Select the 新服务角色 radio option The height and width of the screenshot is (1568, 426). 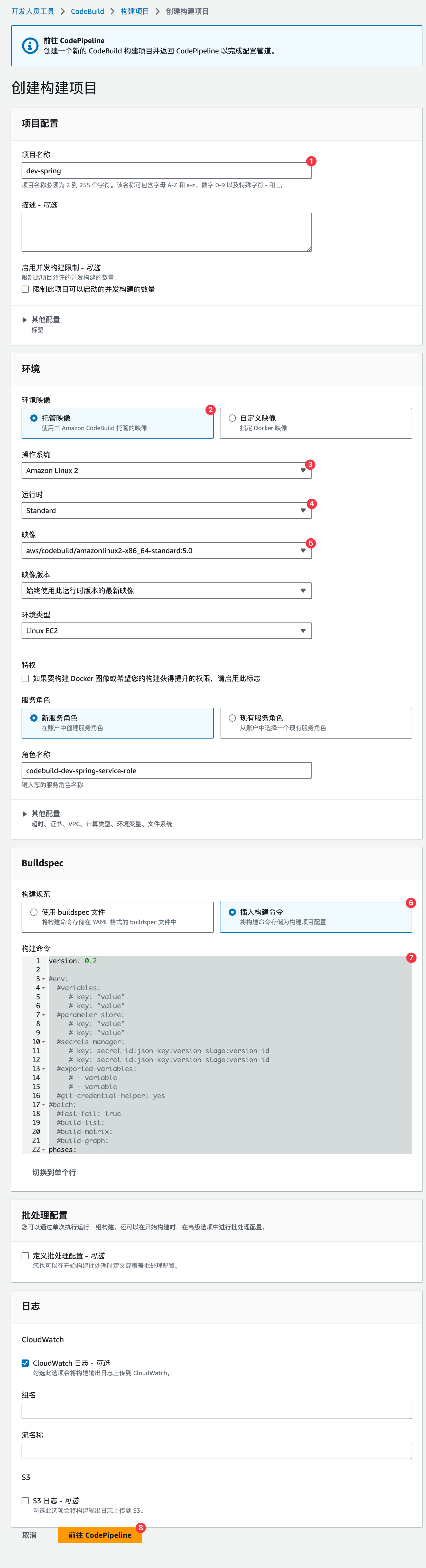pyautogui.click(x=34, y=718)
